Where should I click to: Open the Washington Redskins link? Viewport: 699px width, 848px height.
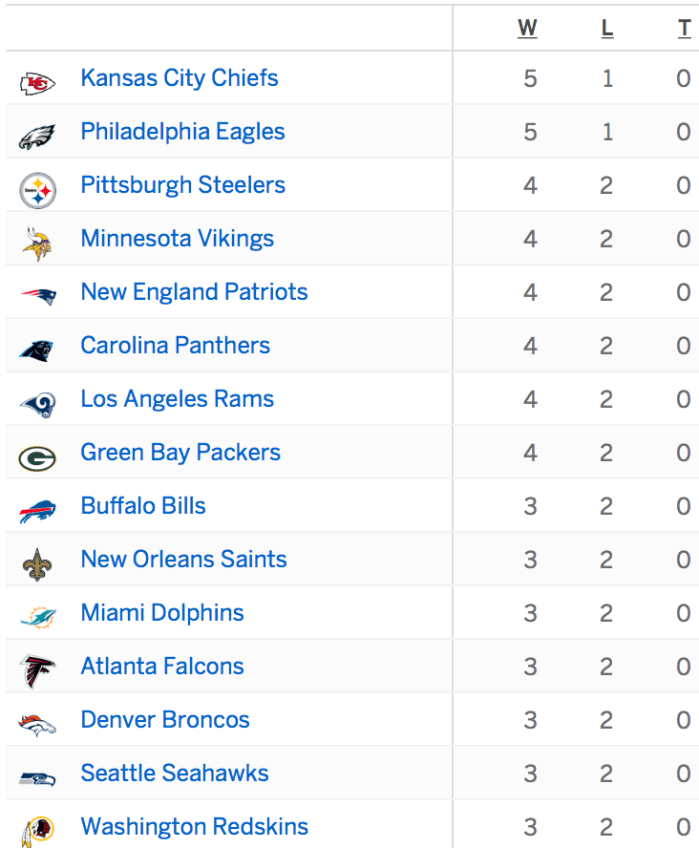(x=194, y=827)
